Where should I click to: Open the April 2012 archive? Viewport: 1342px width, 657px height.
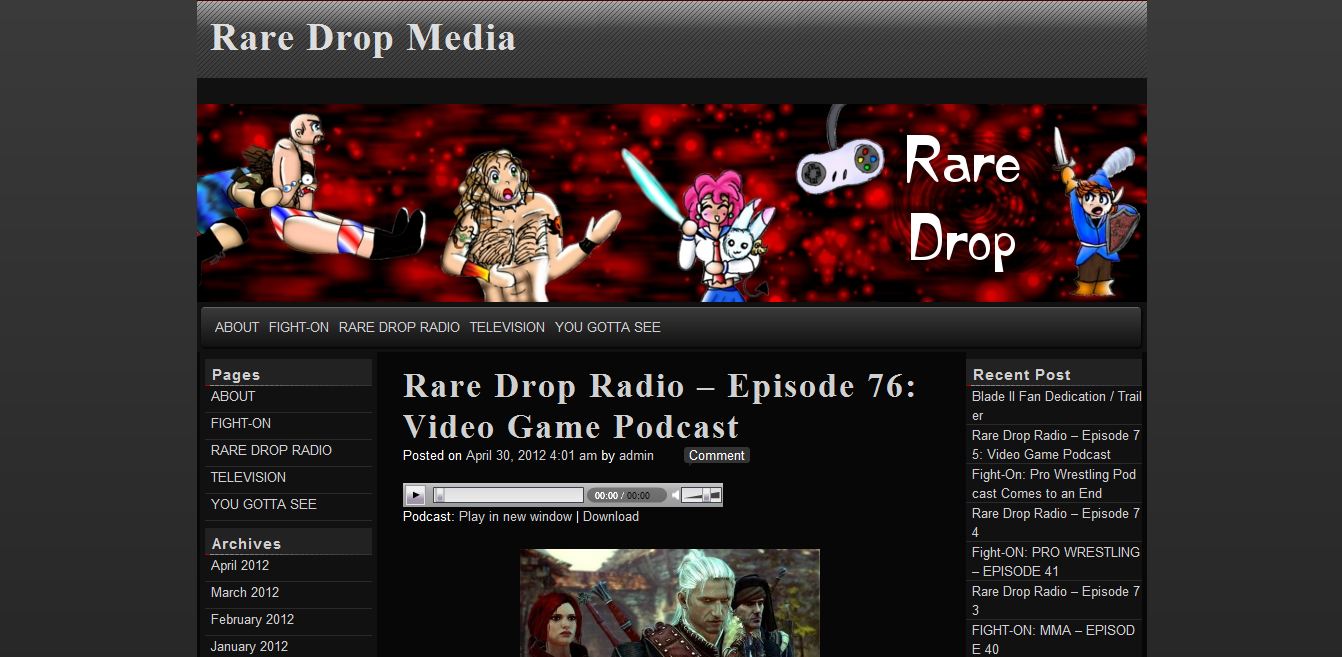point(240,565)
